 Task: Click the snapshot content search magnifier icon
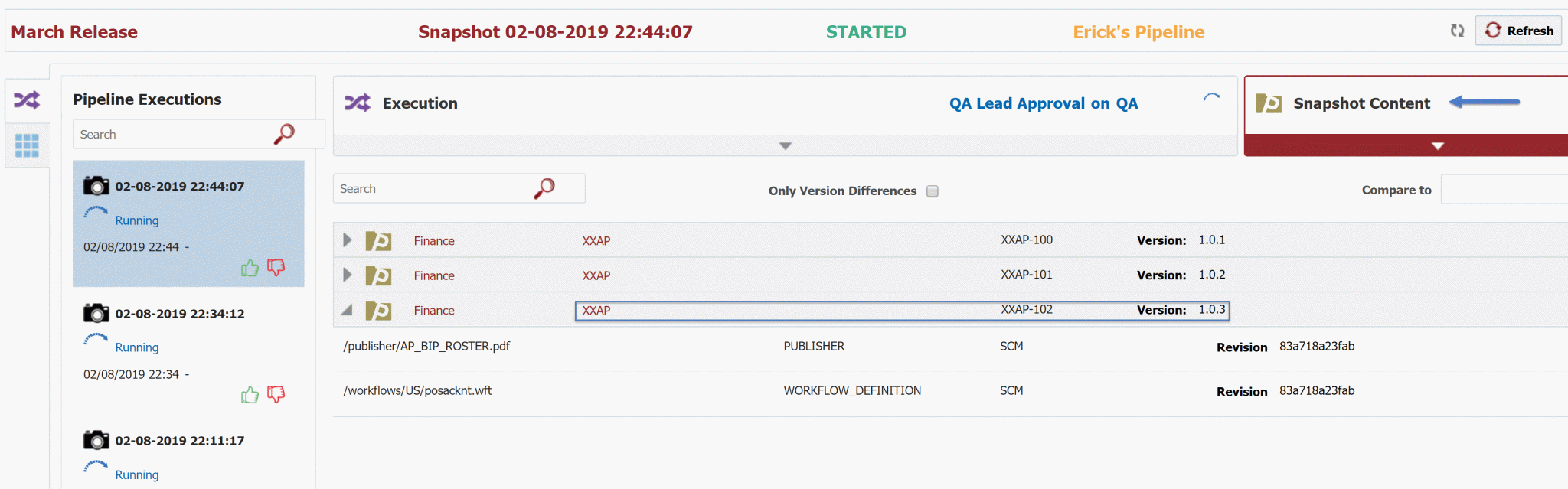coord(544,188)
